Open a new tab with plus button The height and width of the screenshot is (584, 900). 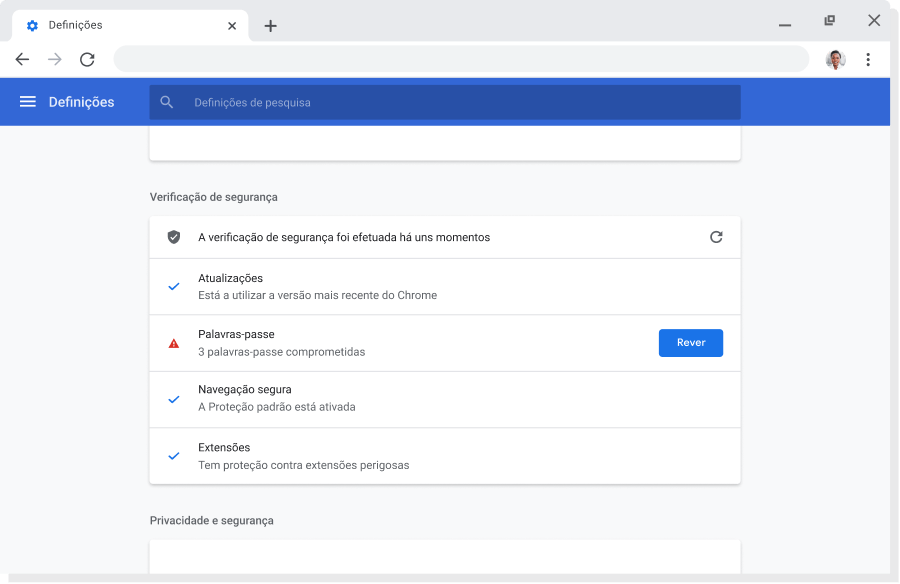coord(270,26)
